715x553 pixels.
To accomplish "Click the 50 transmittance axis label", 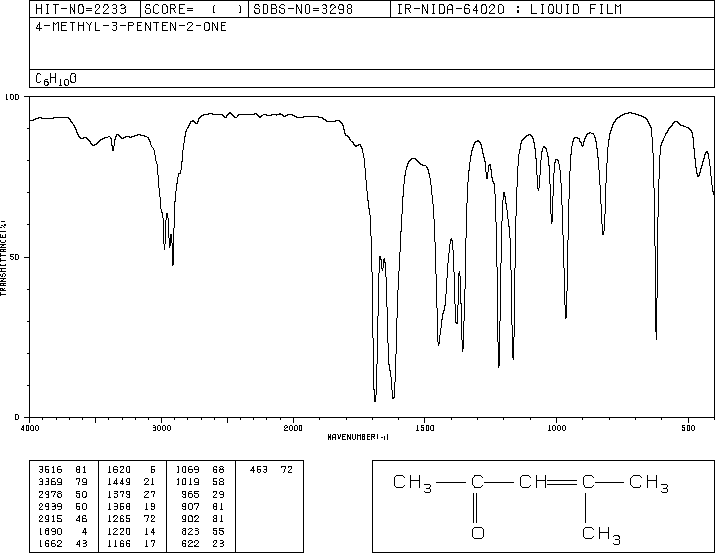I will [x=15, y=257].
